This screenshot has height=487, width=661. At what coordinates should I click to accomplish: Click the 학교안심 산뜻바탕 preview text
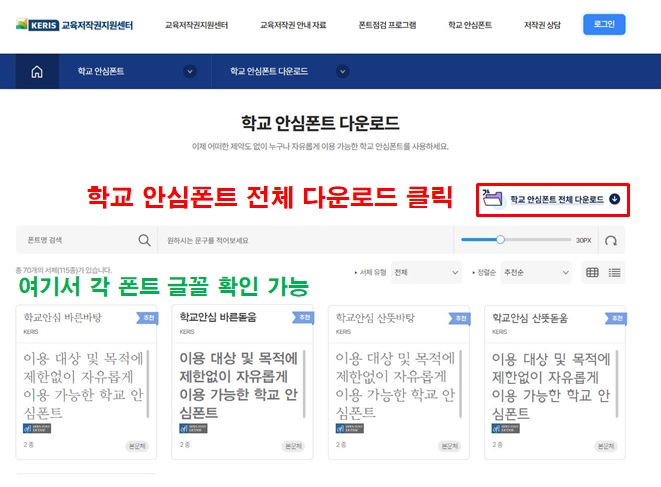tap(395, 385)
